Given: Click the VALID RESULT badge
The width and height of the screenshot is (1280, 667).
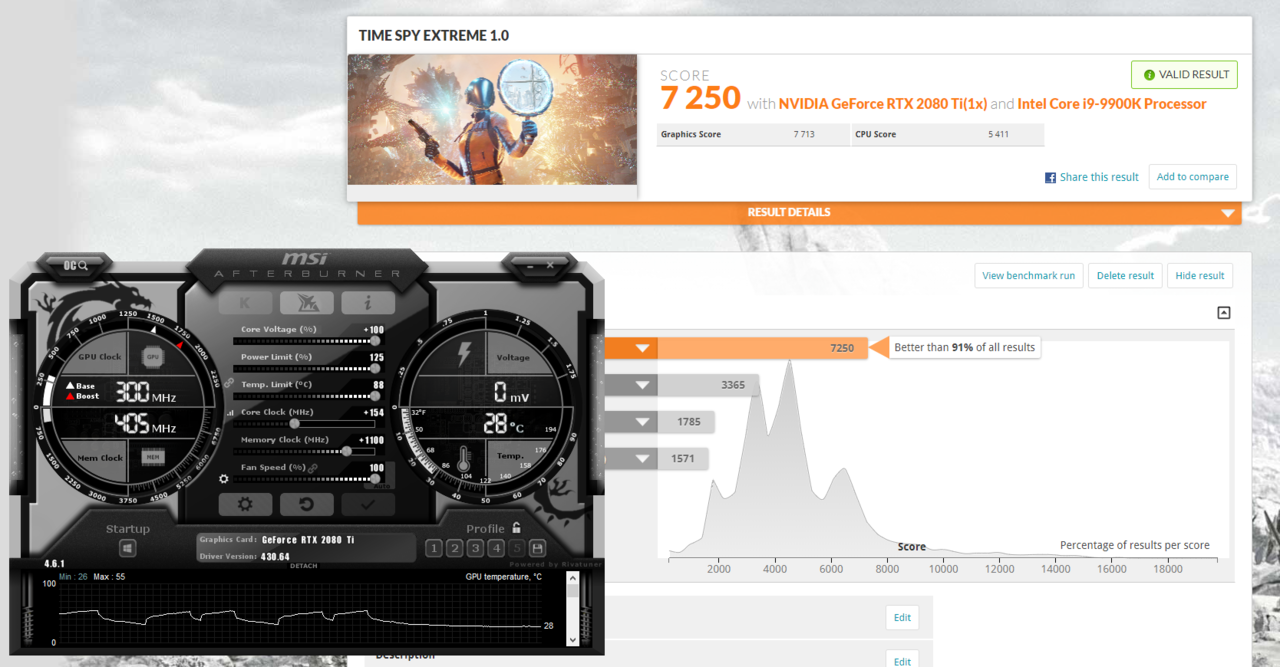Looking at the screenshot, I should coord(1184,75).
